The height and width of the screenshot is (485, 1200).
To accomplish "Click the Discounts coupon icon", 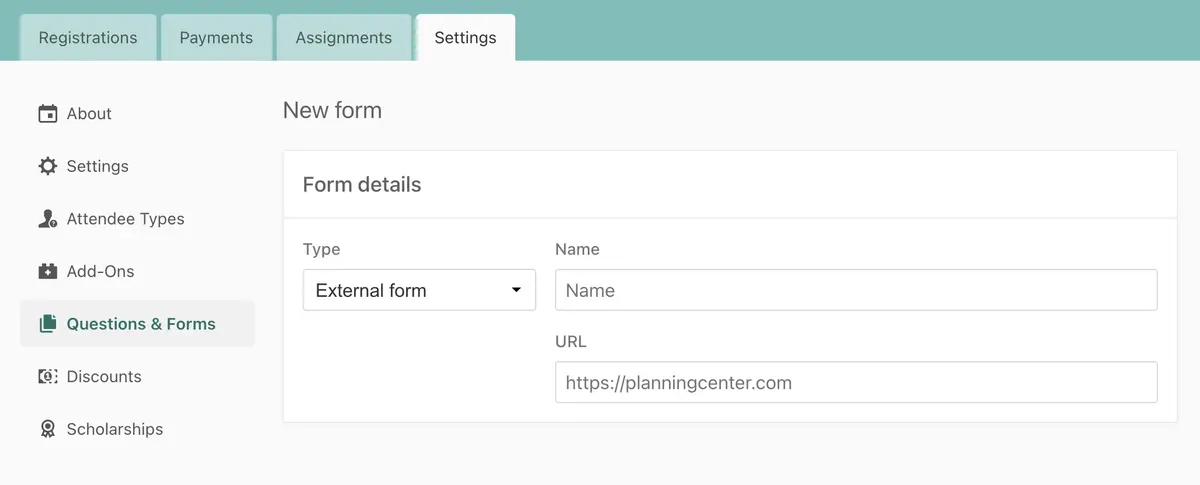I will click(x=47, y=377).
